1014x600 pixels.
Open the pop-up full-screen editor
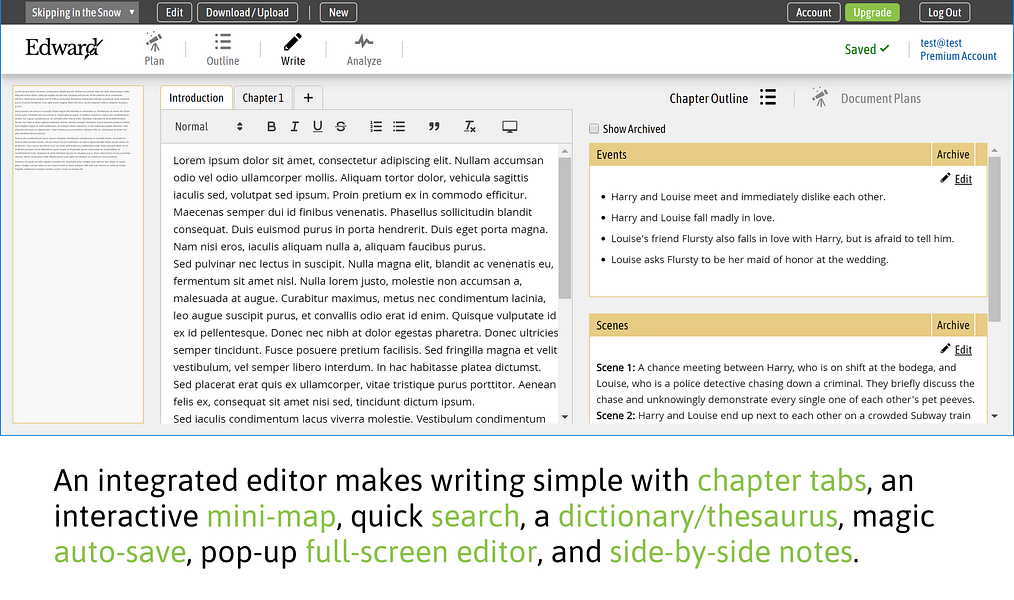(510, 127)
